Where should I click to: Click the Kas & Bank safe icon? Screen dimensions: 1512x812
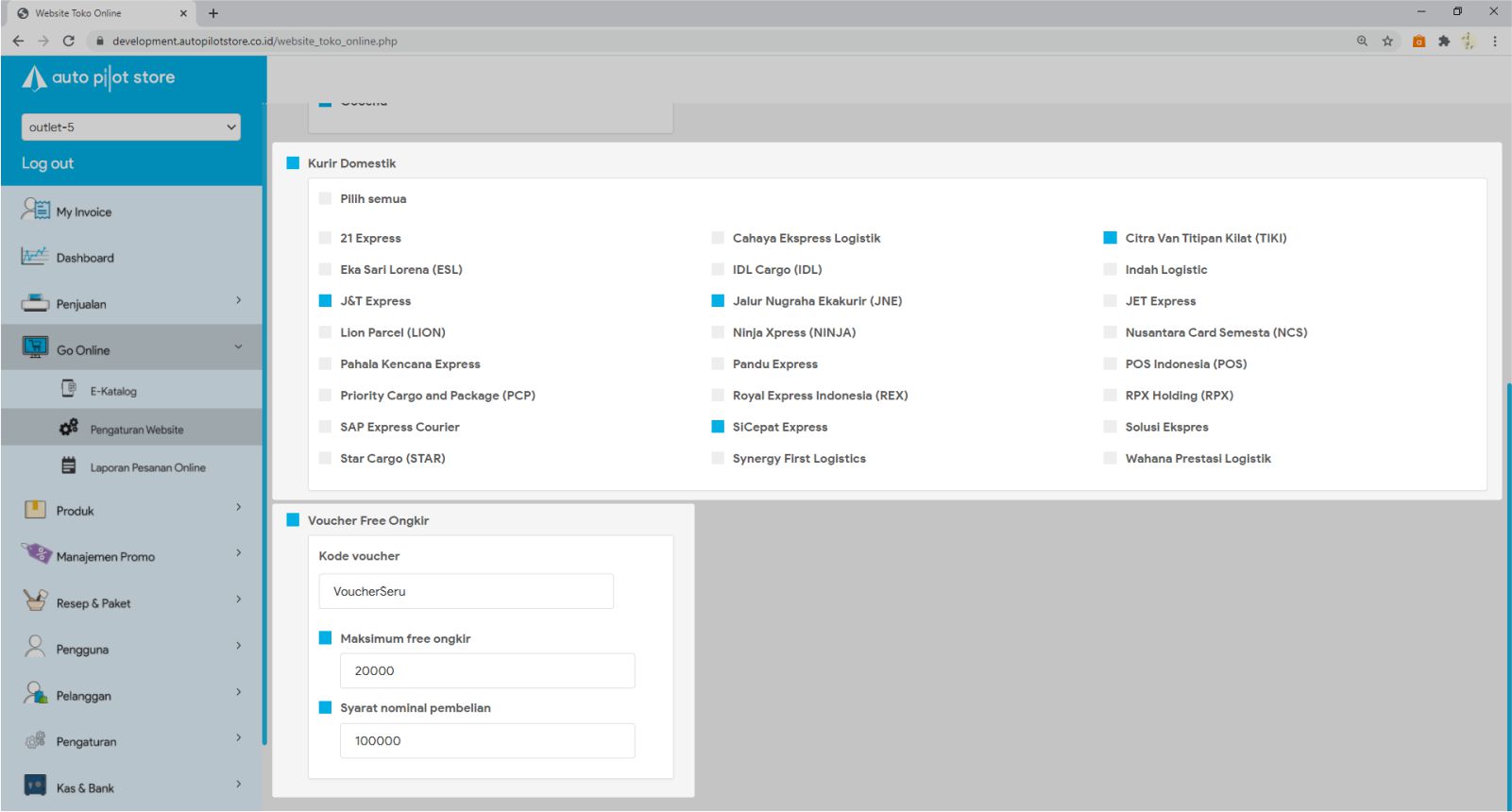[x=35, y=786]
